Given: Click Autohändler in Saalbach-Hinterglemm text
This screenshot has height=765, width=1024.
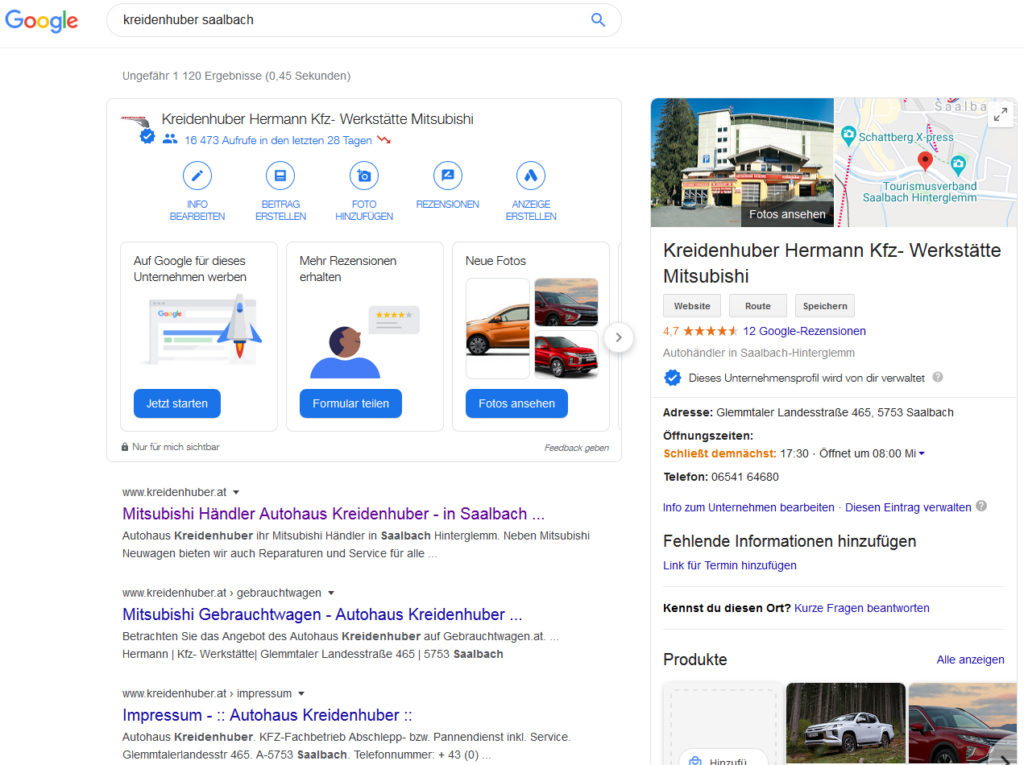Looking at the screenshot, I should (758, 353).
